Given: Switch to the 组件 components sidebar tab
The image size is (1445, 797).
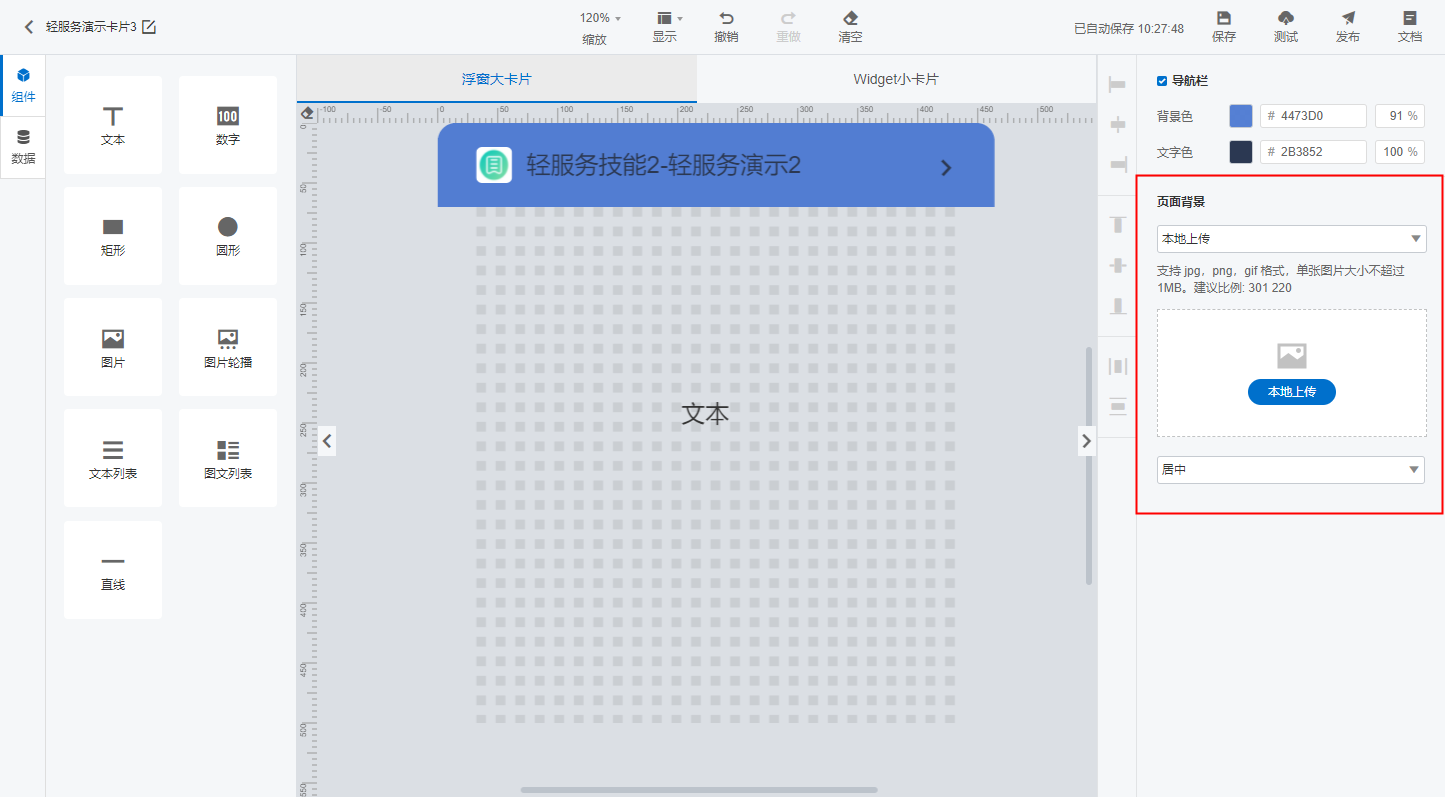Looking at the screenshot, I should point(23,86).
